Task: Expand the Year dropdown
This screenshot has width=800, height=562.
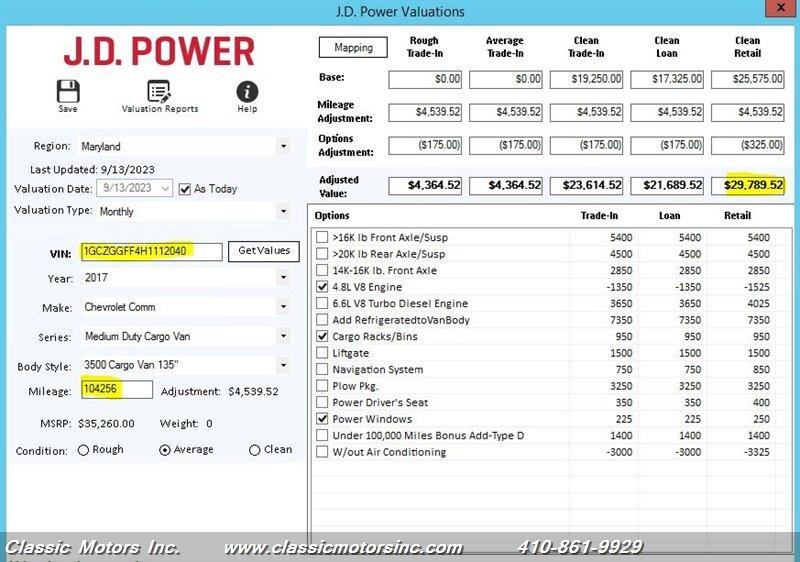Action: click(283, 277)
